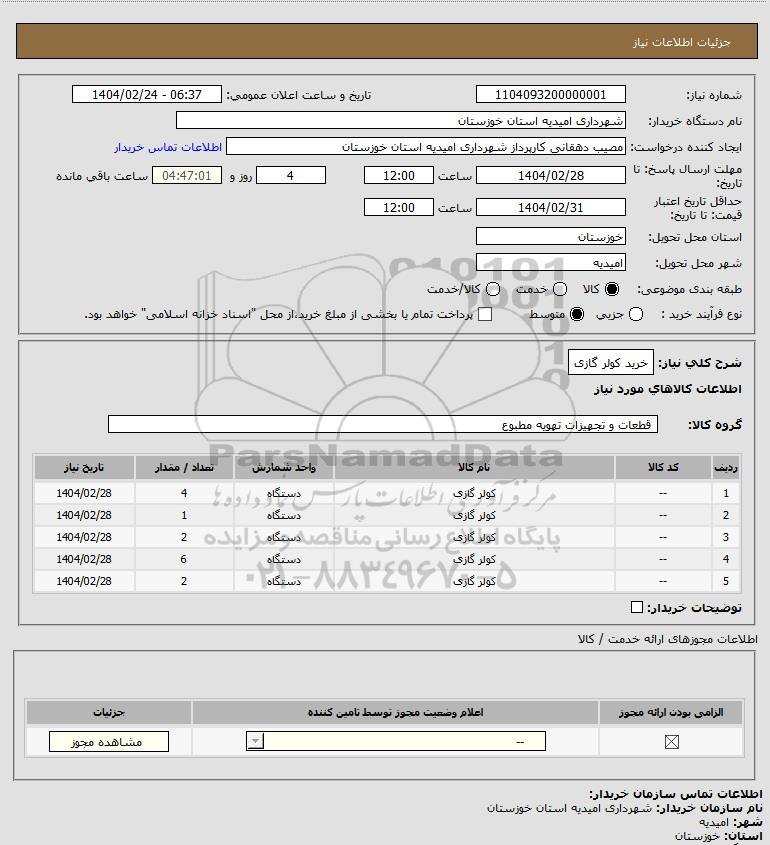Click quantity 6 in row 4
The image size is (770, 845).
pos(184,559)
